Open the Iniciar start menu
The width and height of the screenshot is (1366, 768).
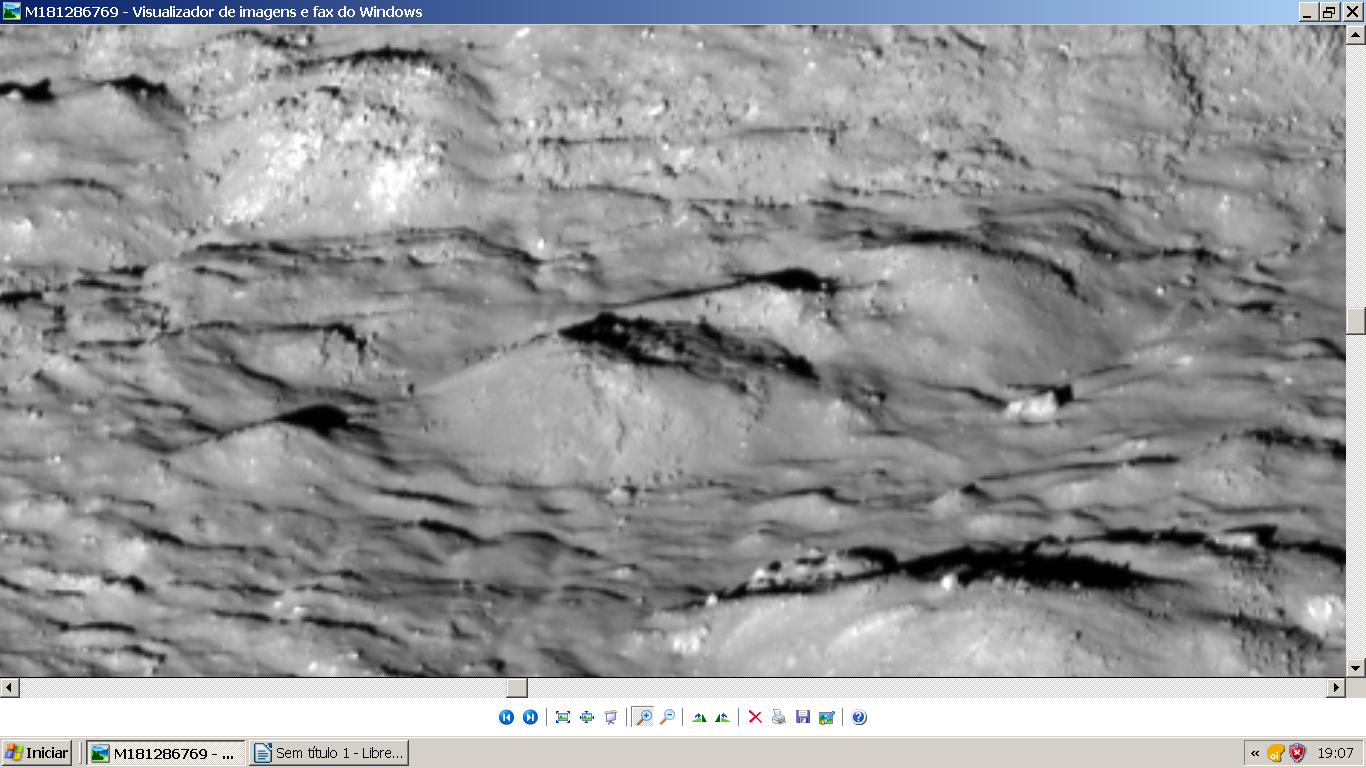37,753
